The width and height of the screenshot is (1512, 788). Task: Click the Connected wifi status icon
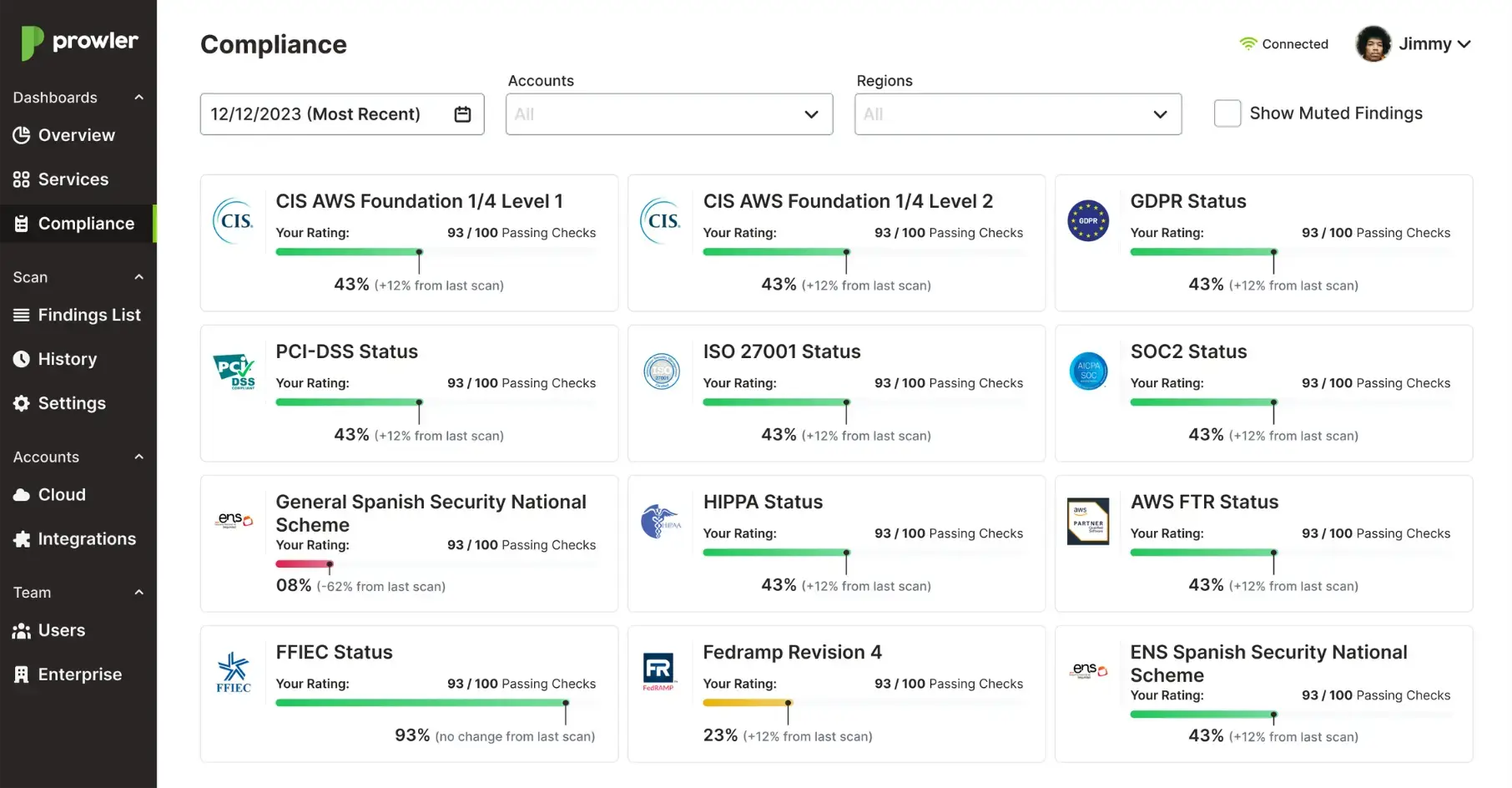pos(1248,43)
